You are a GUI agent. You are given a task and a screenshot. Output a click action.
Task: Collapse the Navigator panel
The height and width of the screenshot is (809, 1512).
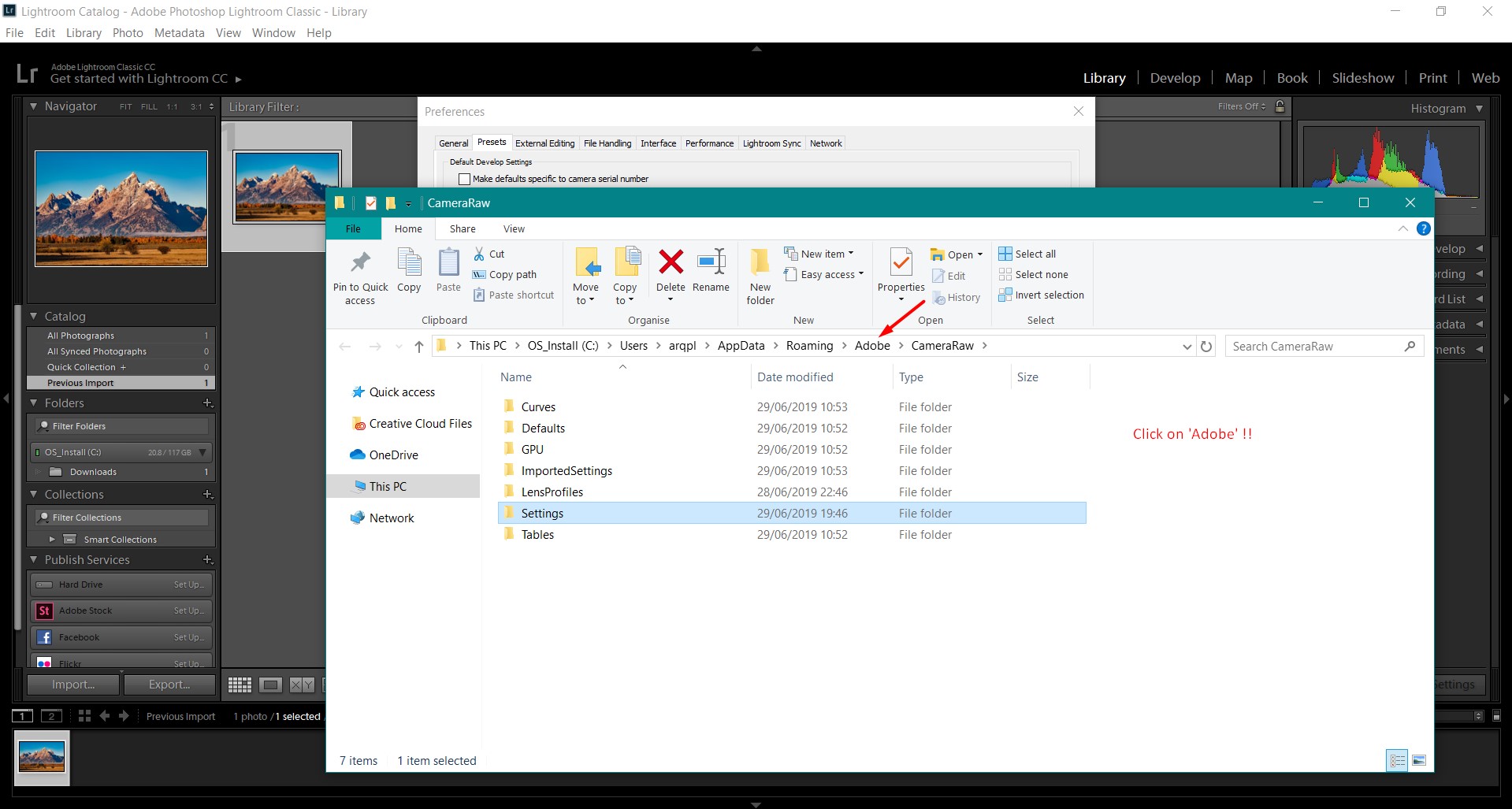point(33,106)
